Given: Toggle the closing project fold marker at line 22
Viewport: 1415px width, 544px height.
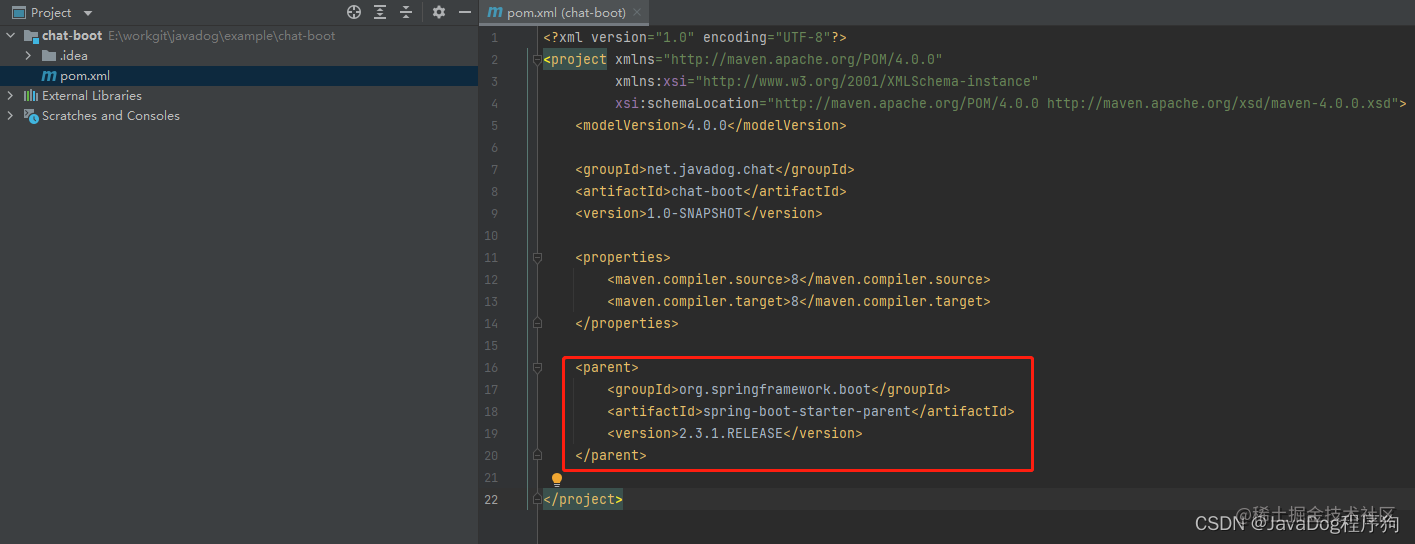Looking at the screenshot, I should (x=537, y=499).
